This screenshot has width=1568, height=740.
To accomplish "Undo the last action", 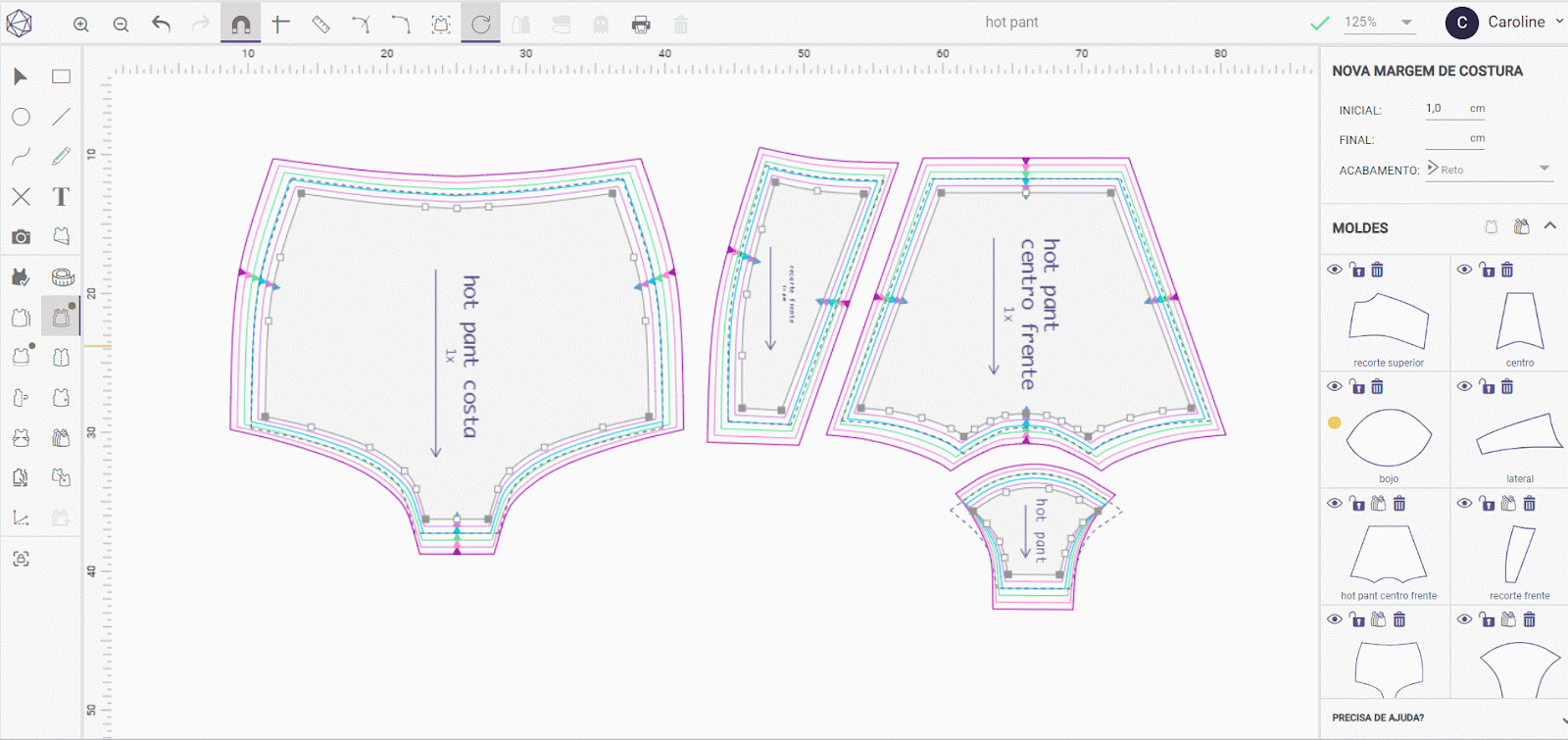I will click(x=162, y=25).
